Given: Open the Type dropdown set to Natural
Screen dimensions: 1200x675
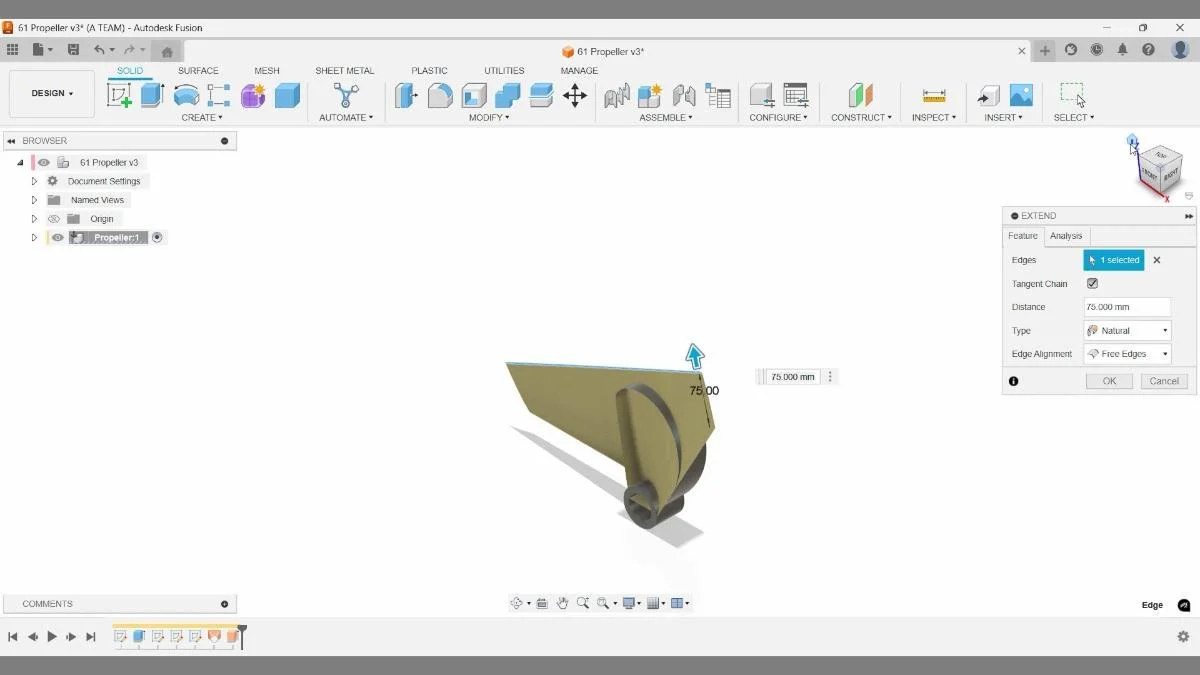Looking at the screenshot, I should tap(1127, 330).
